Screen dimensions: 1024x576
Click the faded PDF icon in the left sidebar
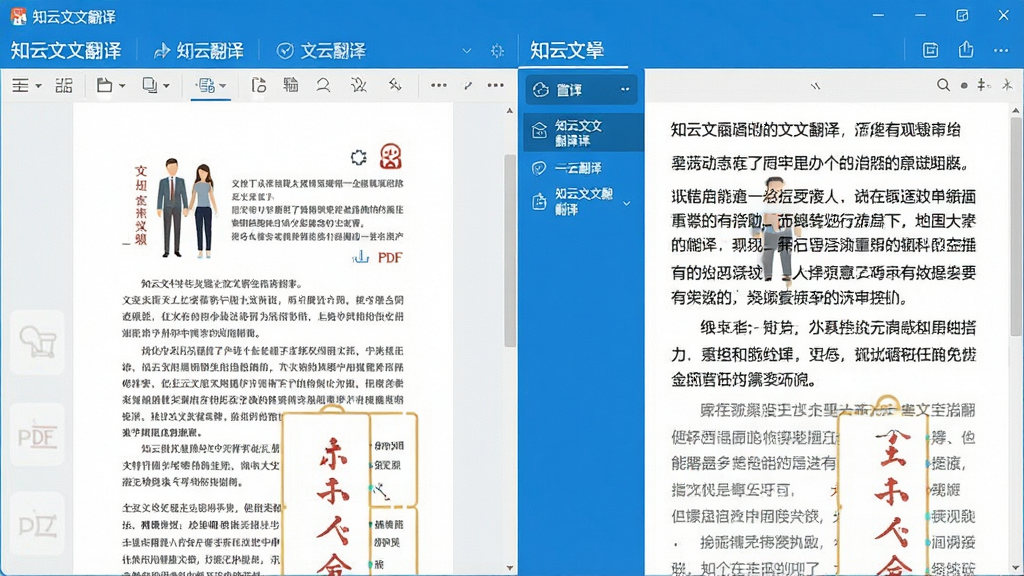(37, 435)
